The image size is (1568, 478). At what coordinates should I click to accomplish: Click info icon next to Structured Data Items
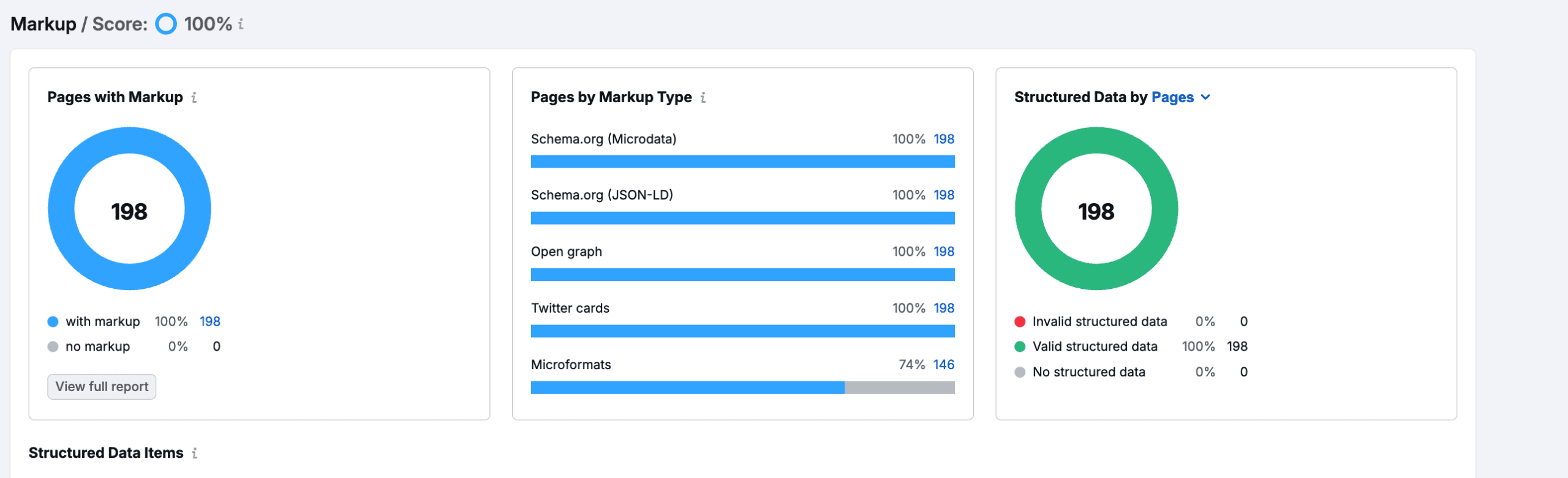(x=195, y=453)
